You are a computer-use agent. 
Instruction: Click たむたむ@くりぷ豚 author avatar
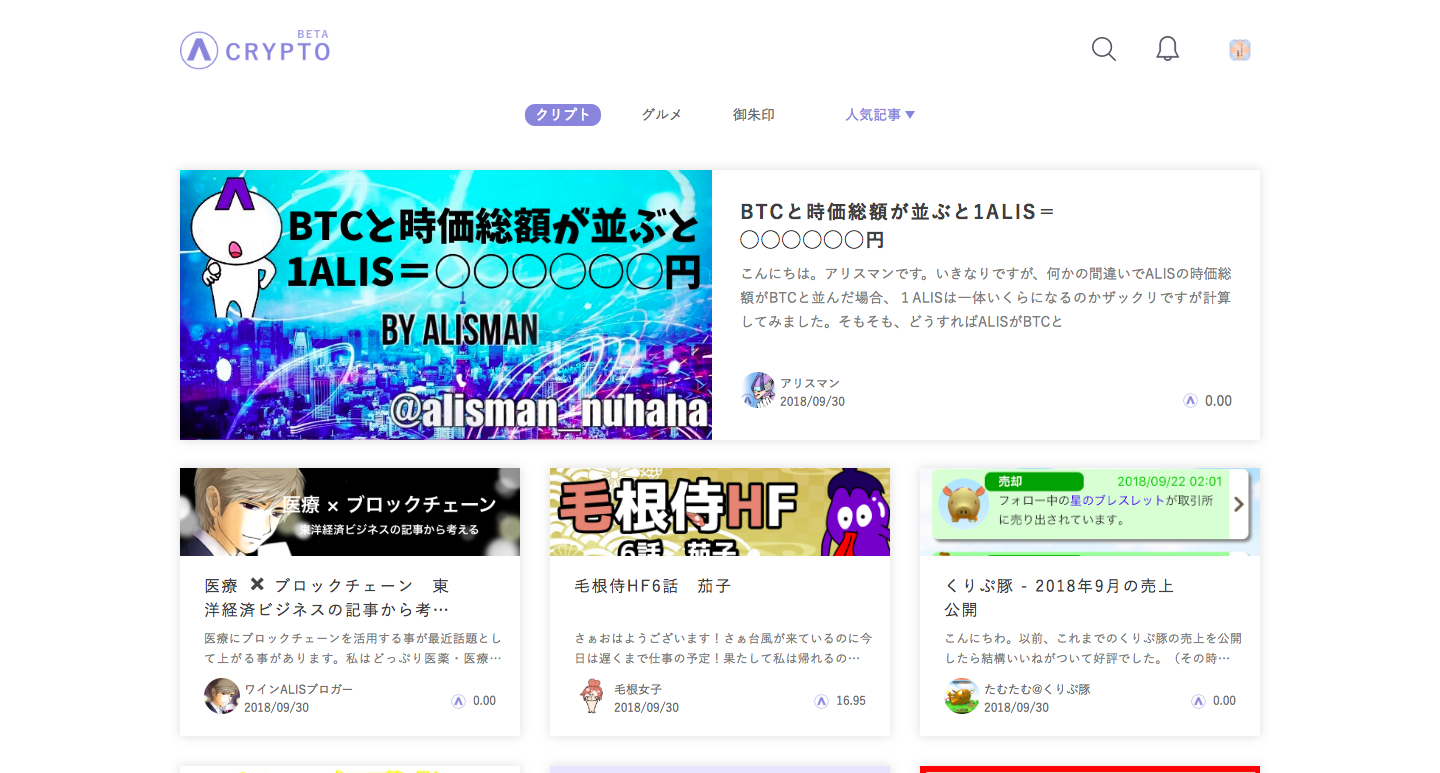tap(961, 696)
